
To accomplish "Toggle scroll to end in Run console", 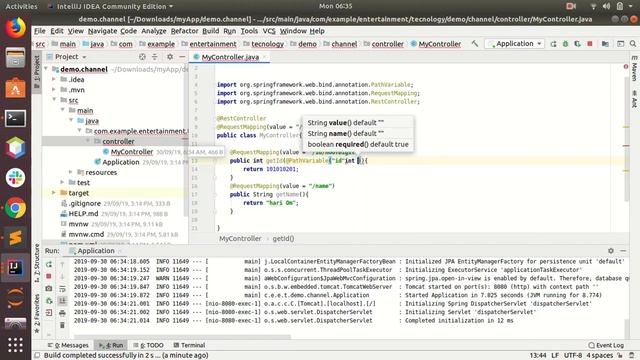I will [x=62, y=301].
